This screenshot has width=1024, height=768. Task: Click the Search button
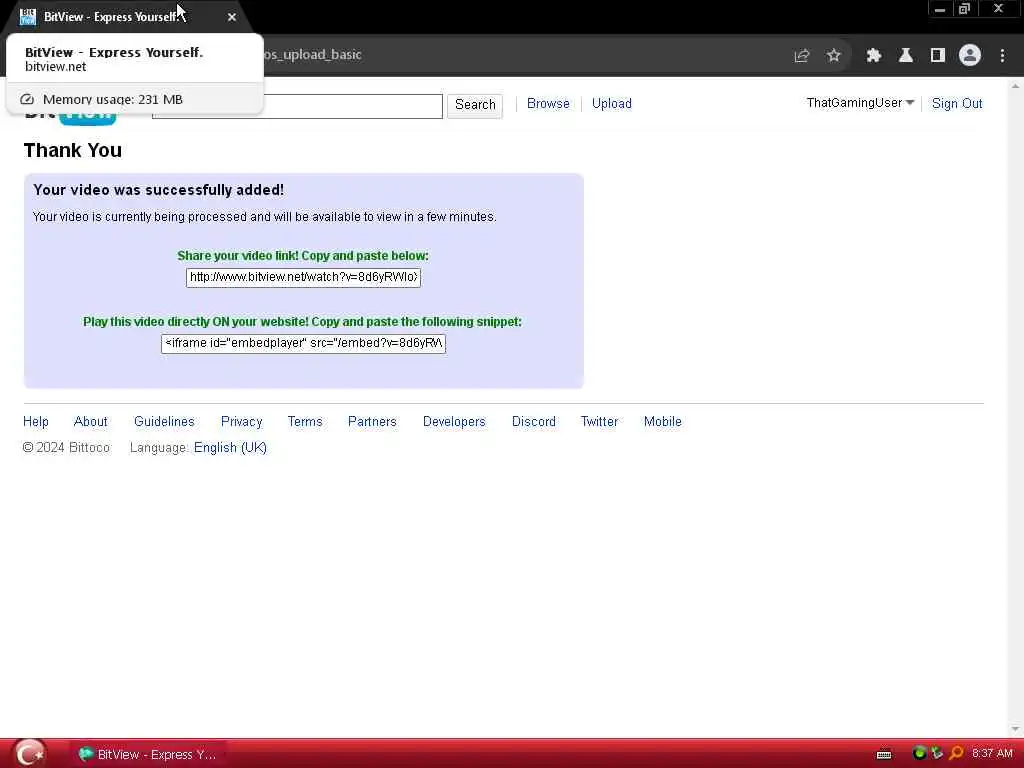click(x=475, y=104)
